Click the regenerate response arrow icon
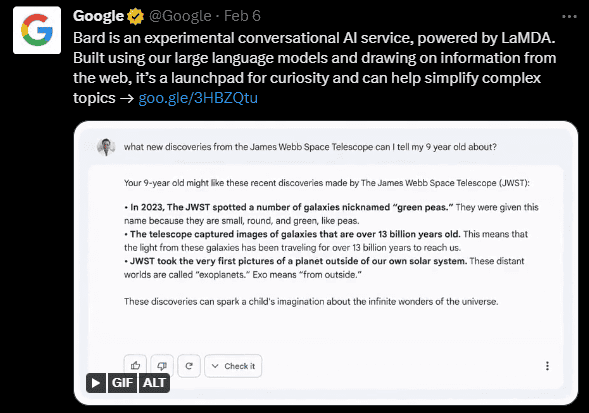 pyautogui.click(x=189, y=366)
